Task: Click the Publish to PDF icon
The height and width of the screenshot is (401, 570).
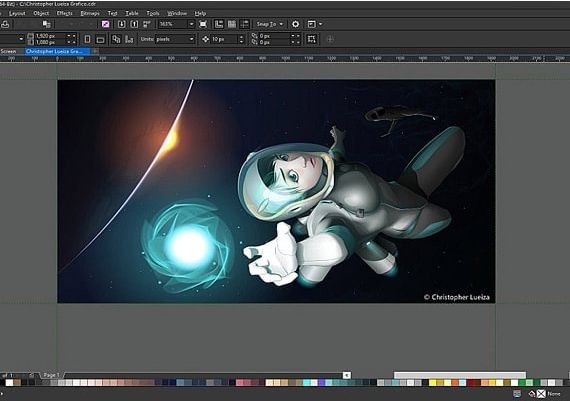Action: click(x=147, y=24)
